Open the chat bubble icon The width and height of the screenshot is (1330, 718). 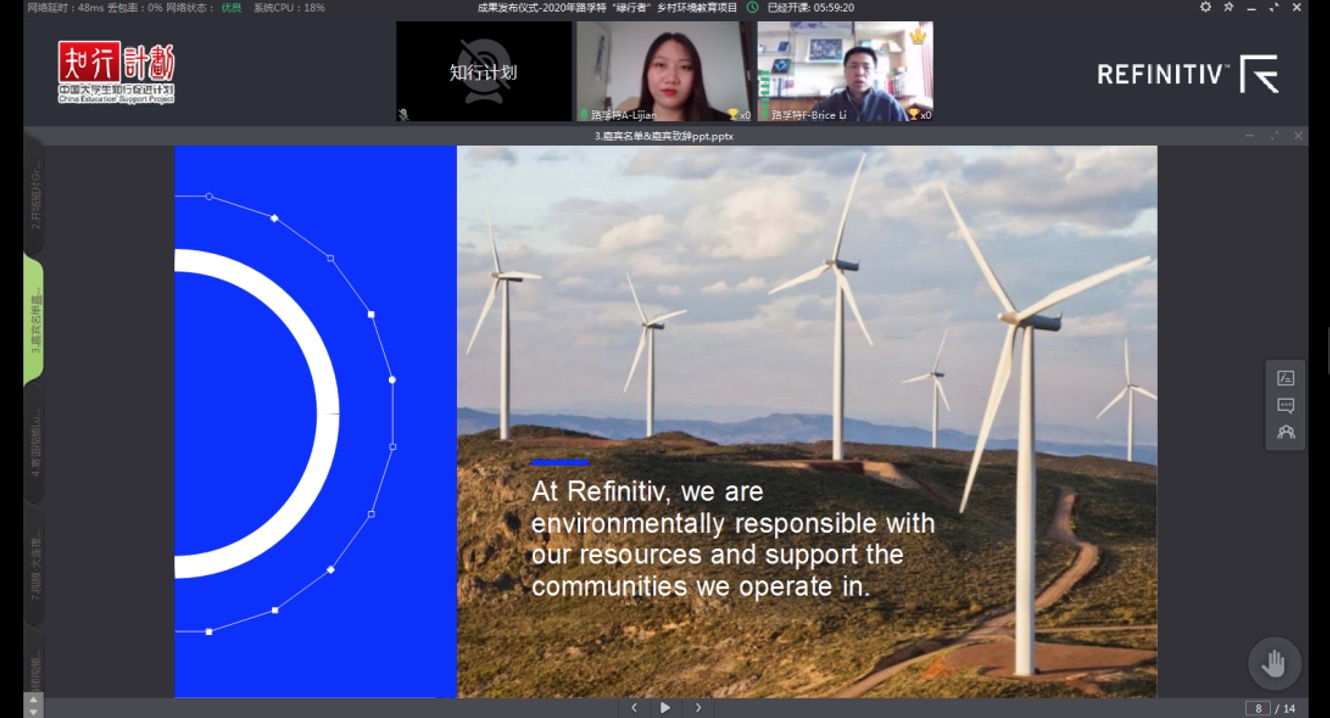point(1286,405)
